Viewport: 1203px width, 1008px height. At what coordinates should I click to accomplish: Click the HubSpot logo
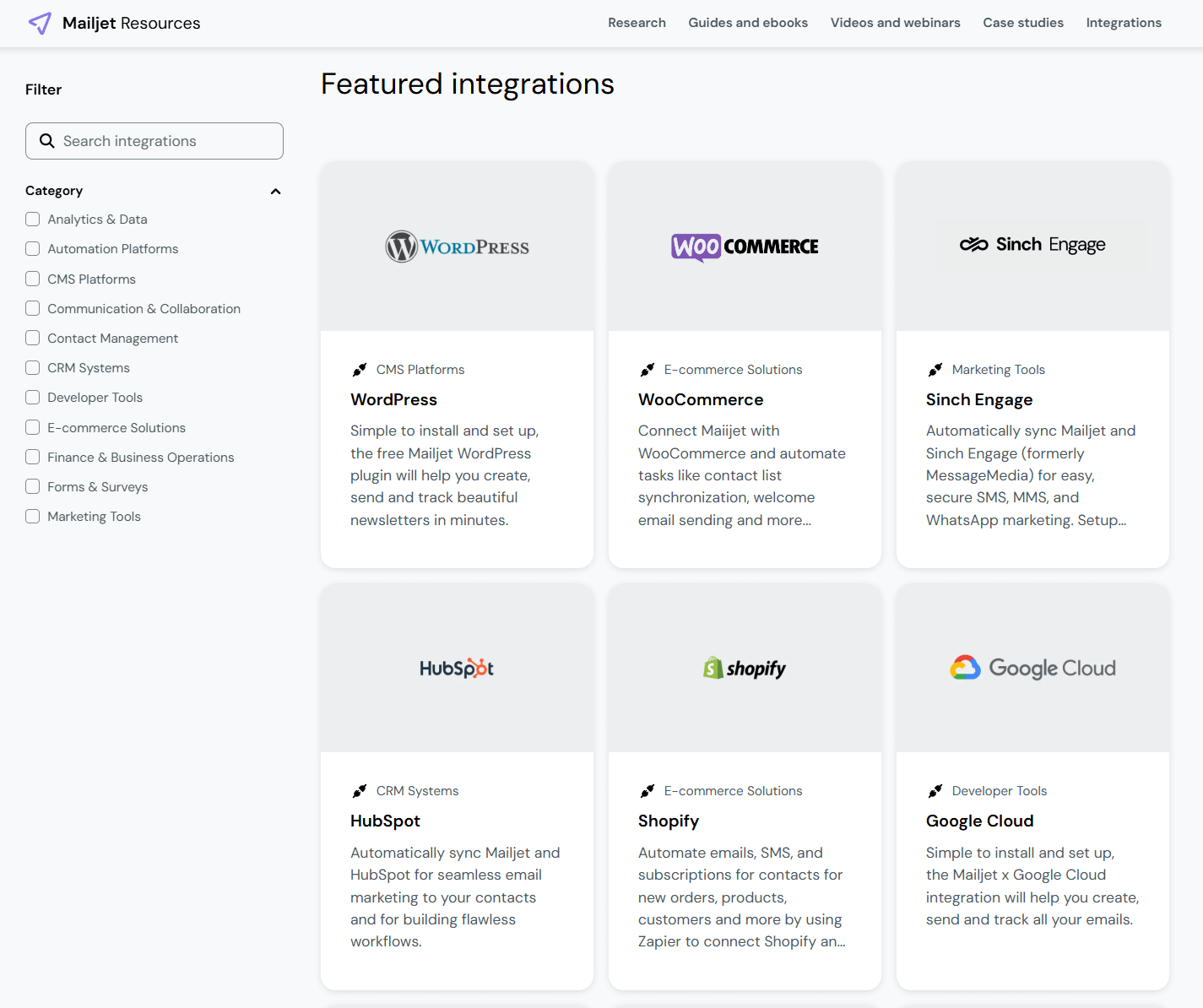coord(457,668)
